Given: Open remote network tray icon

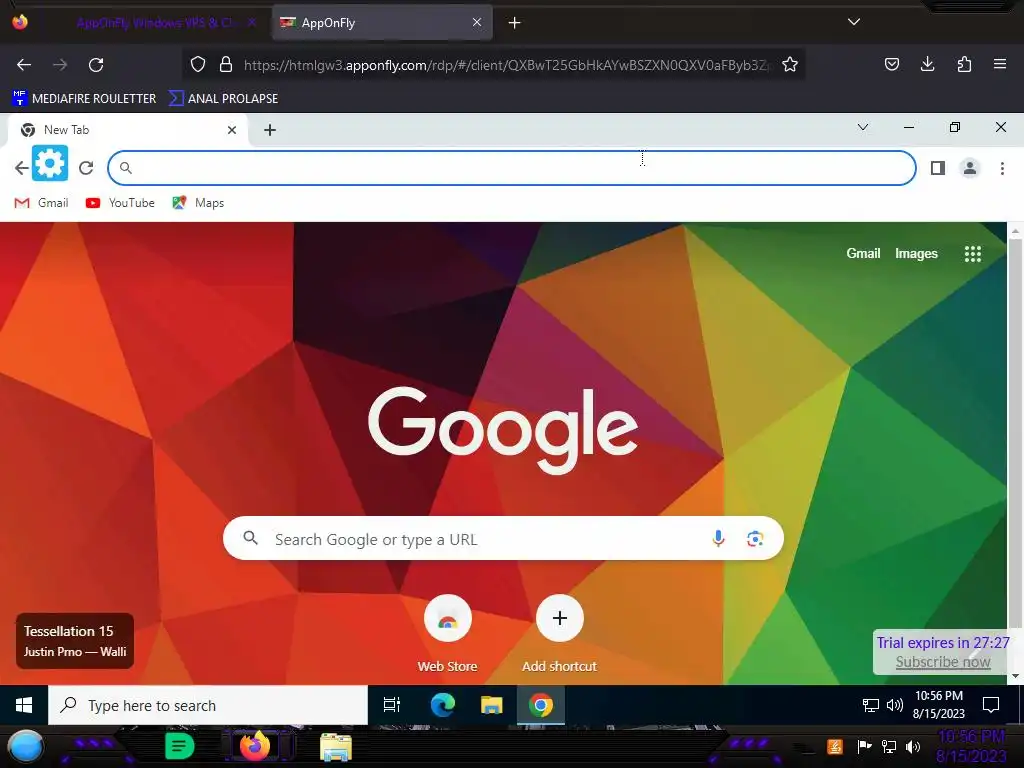Looking at the screenshot, I should [871, 705].
